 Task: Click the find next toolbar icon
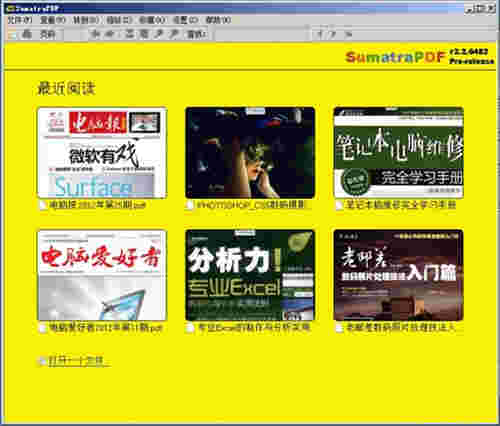tap(333, 34)
